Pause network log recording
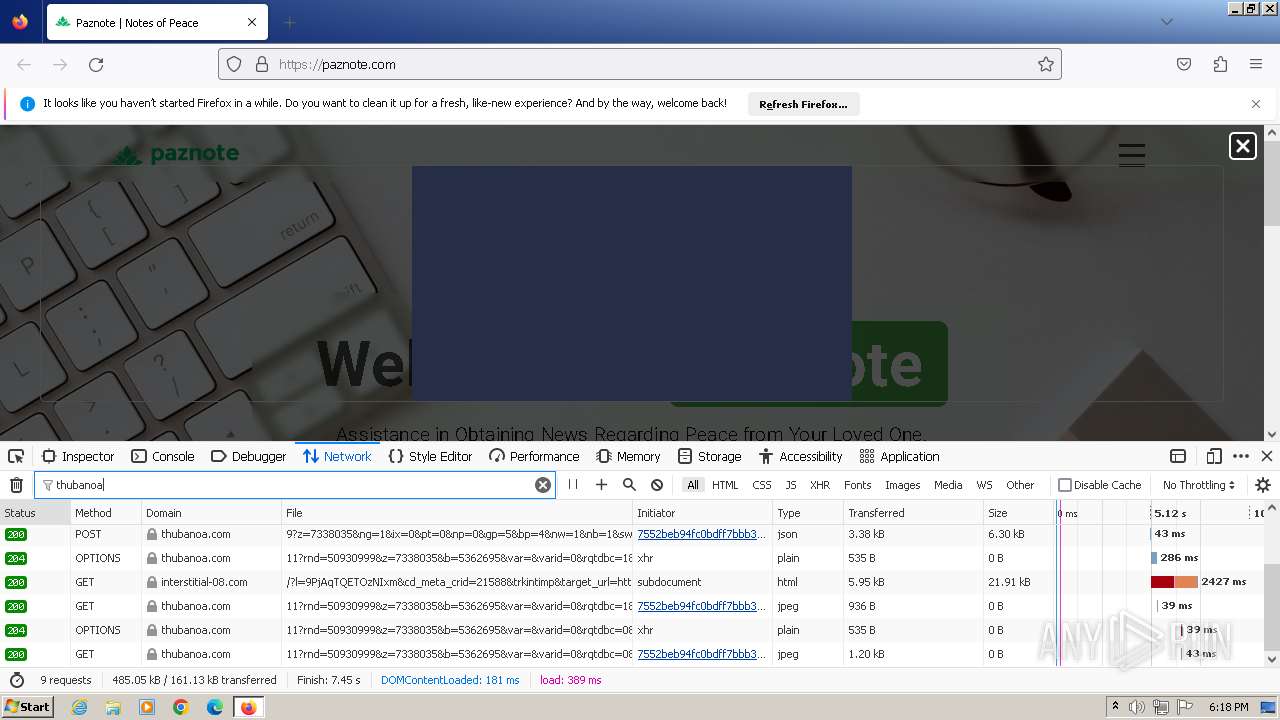The width and height of the screenshot is (1280, 720). coord(573,485)
